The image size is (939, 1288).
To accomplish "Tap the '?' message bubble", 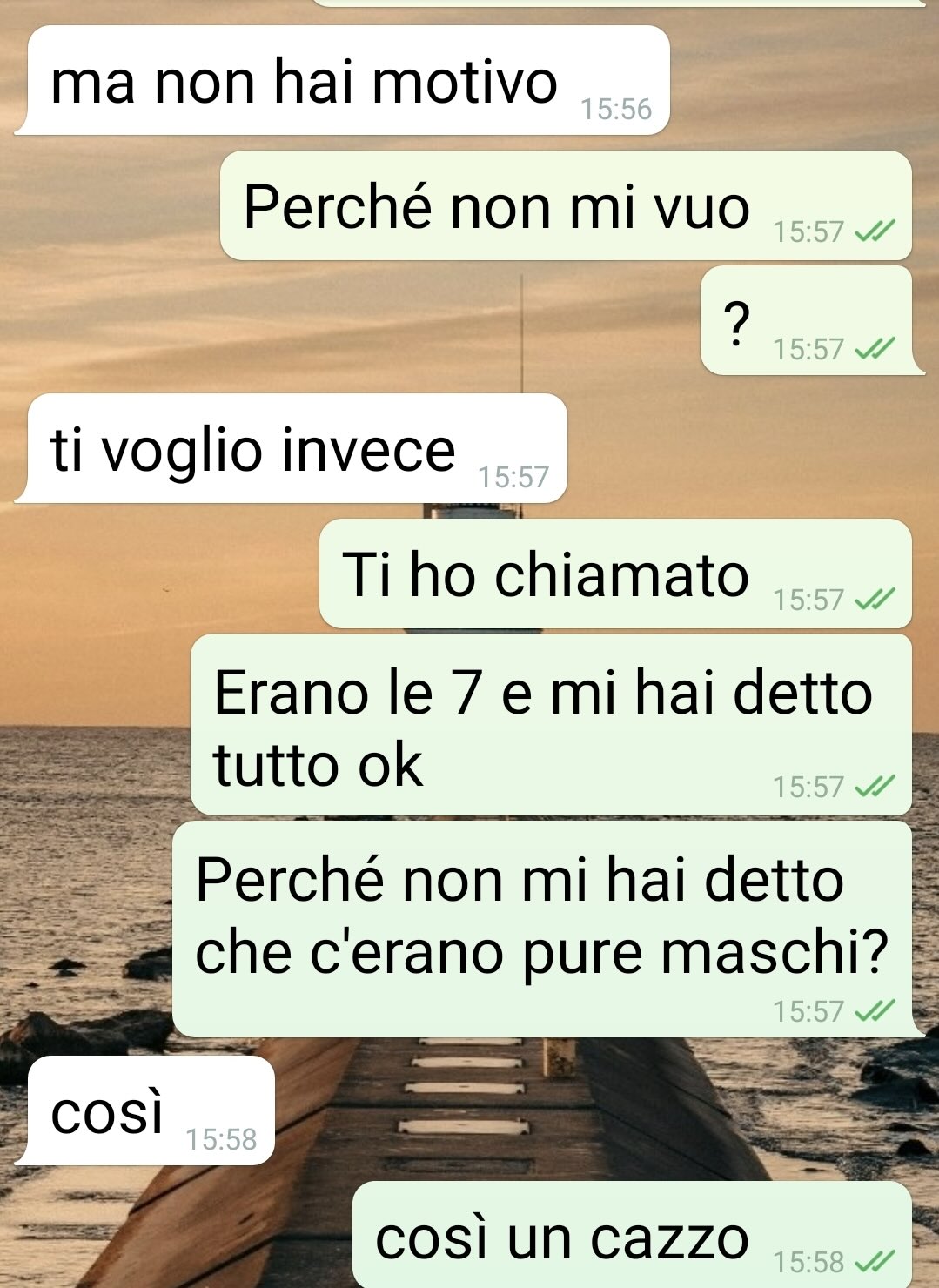I will (x=806, y=321).
